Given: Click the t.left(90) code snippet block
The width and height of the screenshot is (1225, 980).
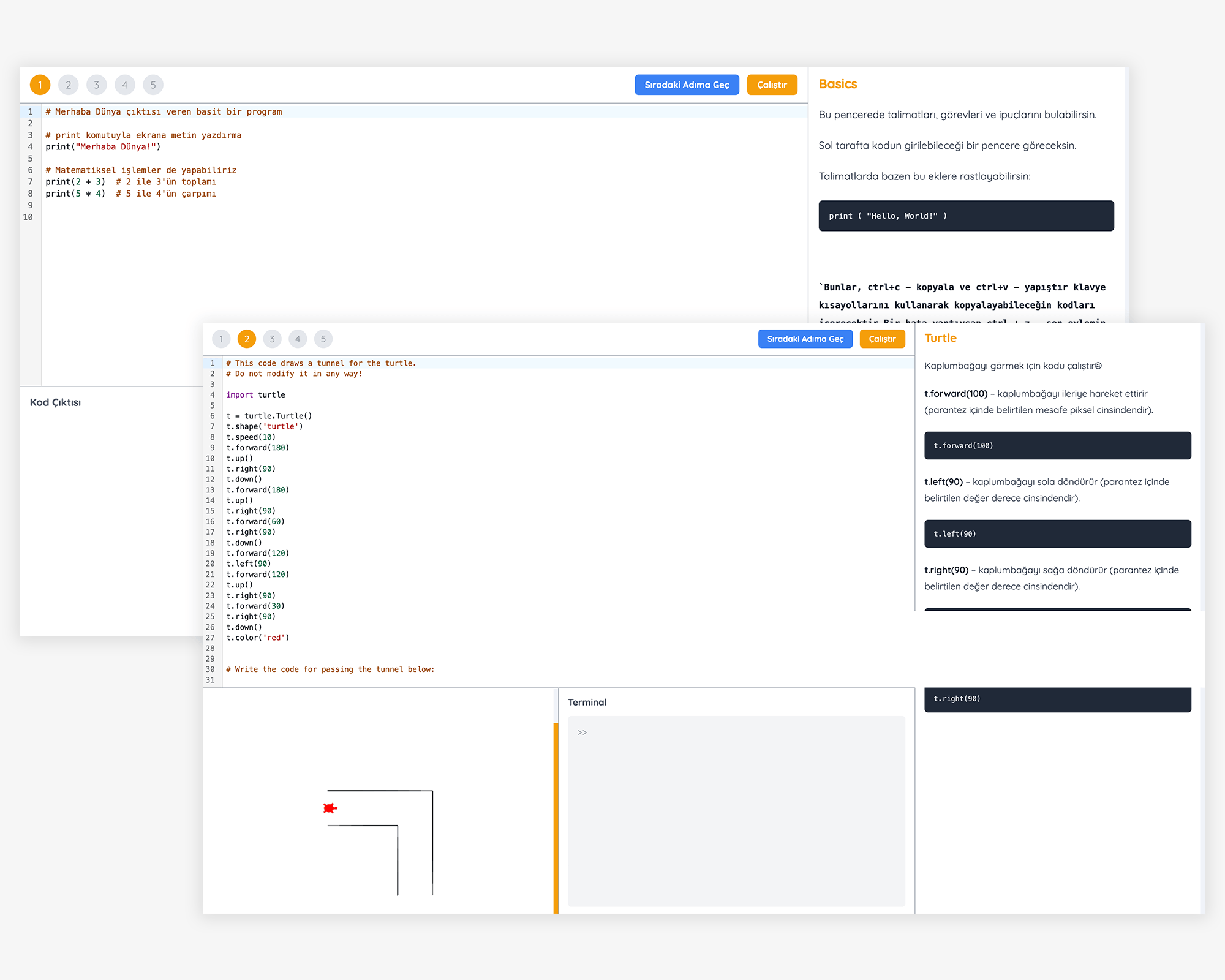Looking at the screenshot, I should coord(1057,533).
